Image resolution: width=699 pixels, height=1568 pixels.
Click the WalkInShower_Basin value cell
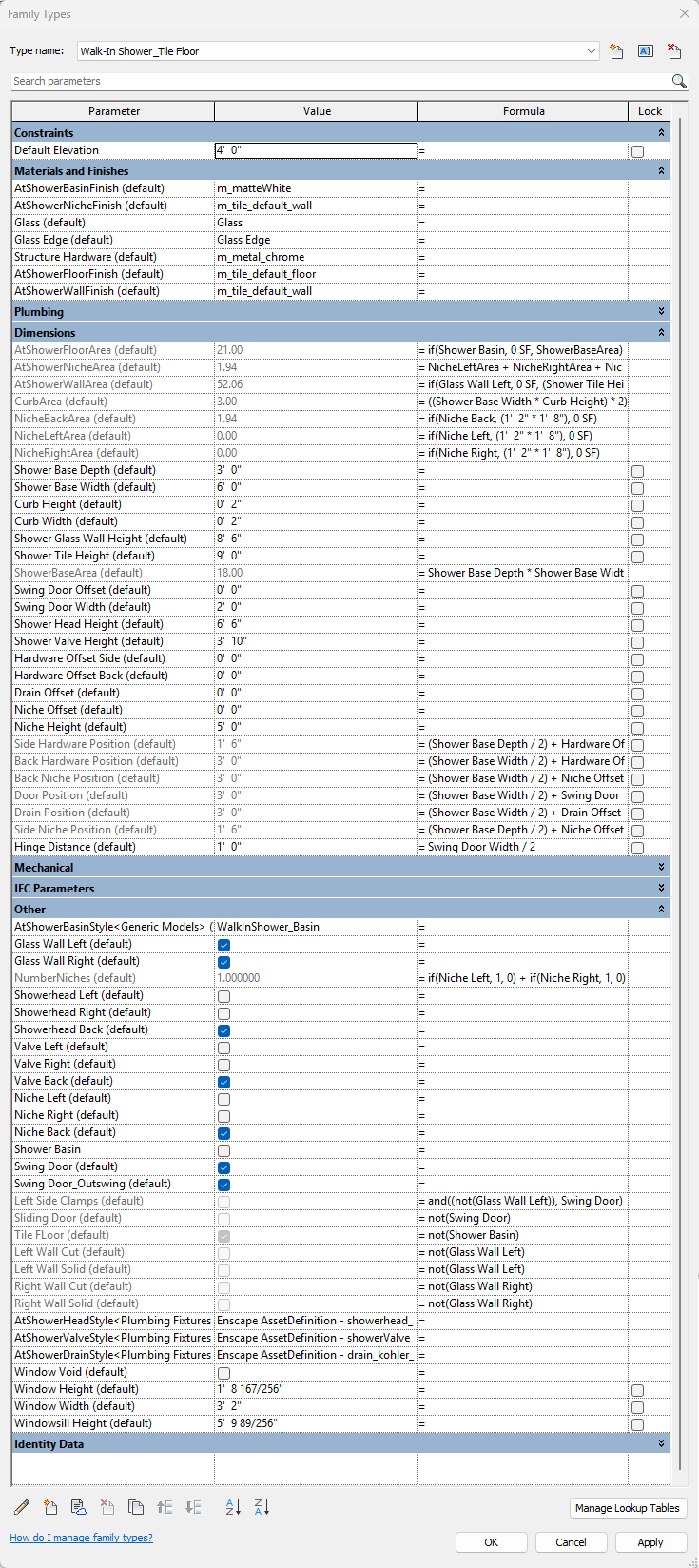[x=316, y=927]
